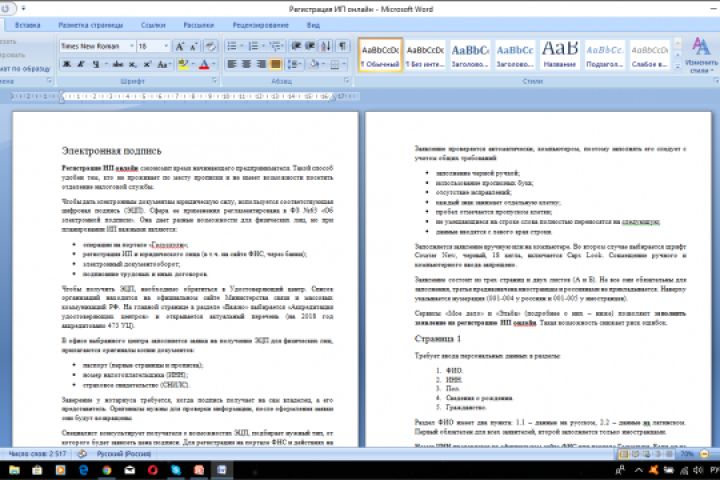
Task: Open the Opera browser from the taskbar
Action: (152, 470)
